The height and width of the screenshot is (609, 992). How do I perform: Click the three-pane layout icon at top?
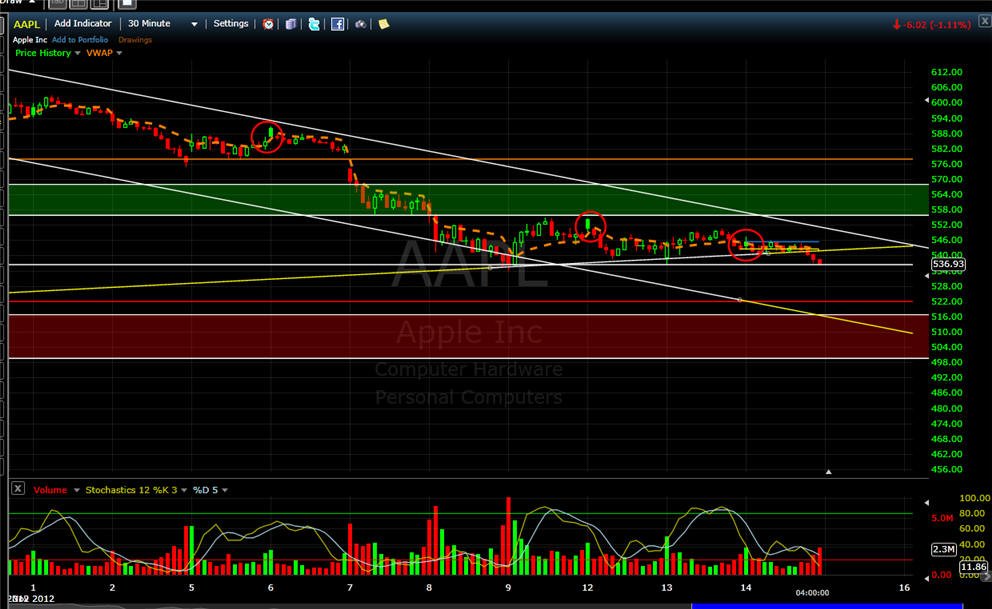[x=100, y=4]
